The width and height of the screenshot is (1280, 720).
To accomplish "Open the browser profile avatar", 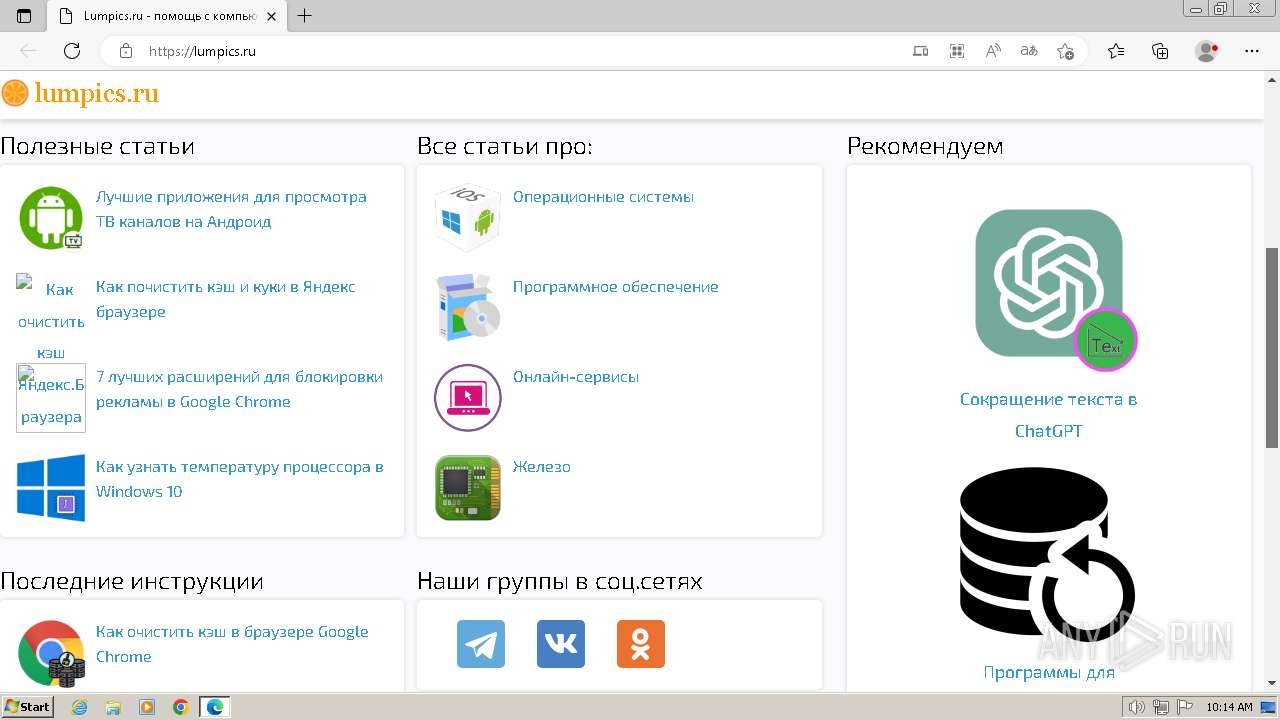I will (1207, 51).
